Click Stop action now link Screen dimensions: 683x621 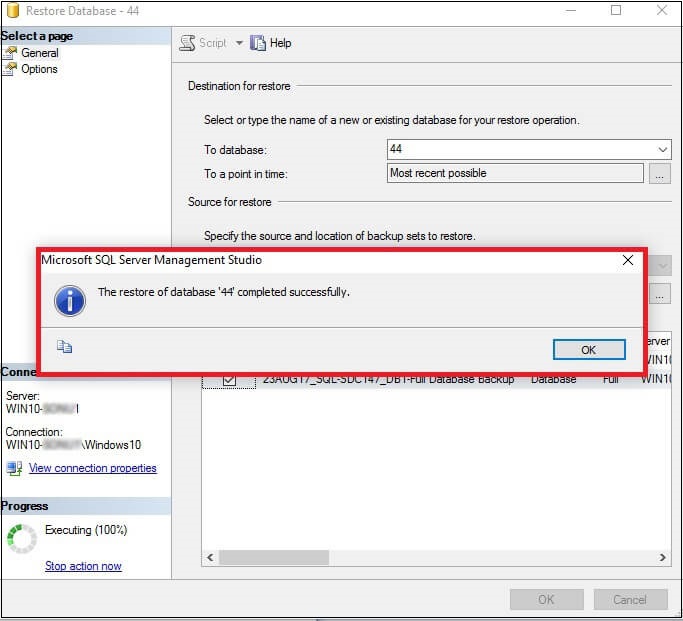[x=83, y=566]
